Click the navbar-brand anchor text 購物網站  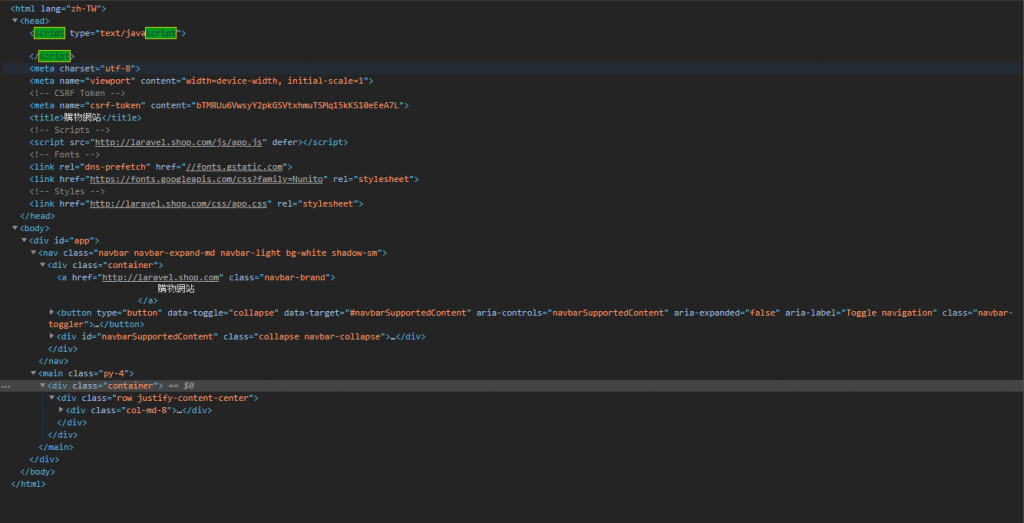pyautogui.click(x=176, y=289)
